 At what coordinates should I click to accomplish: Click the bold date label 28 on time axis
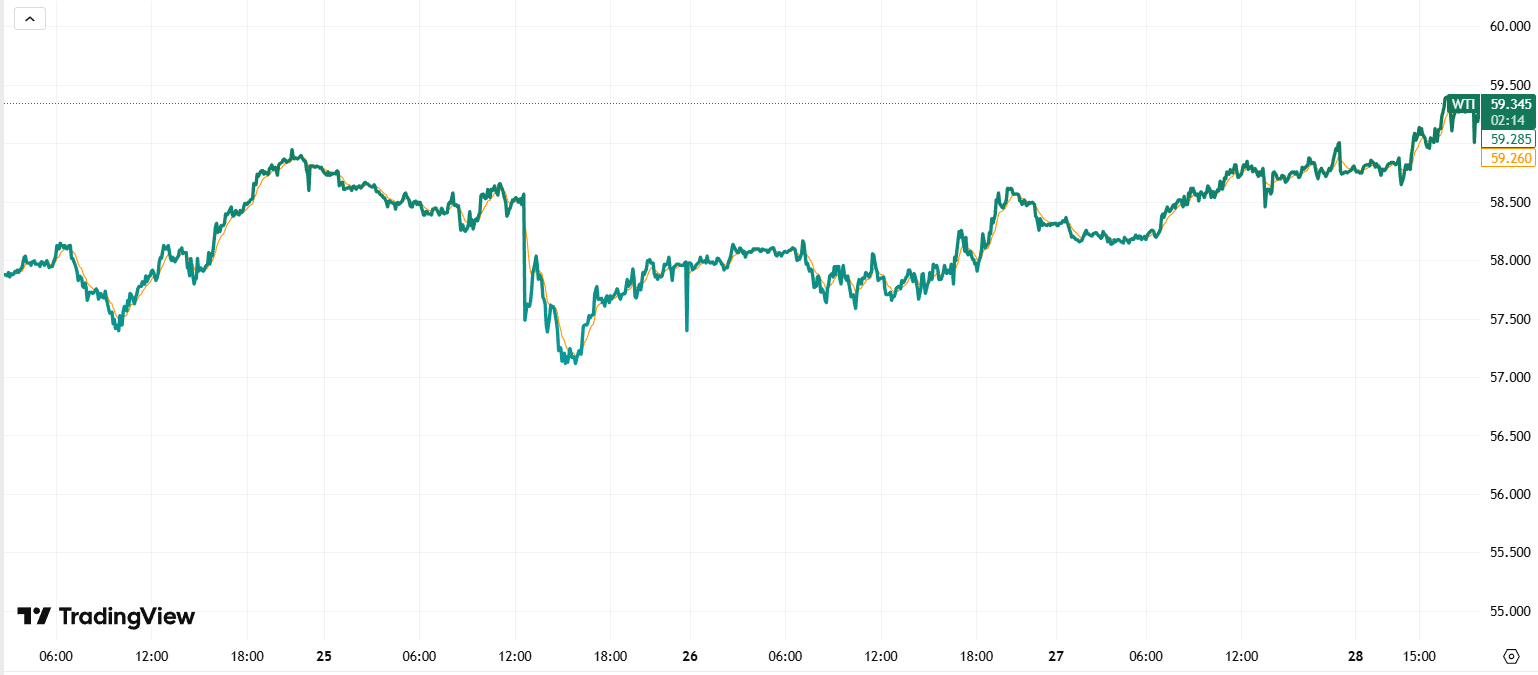point(1355,657)
